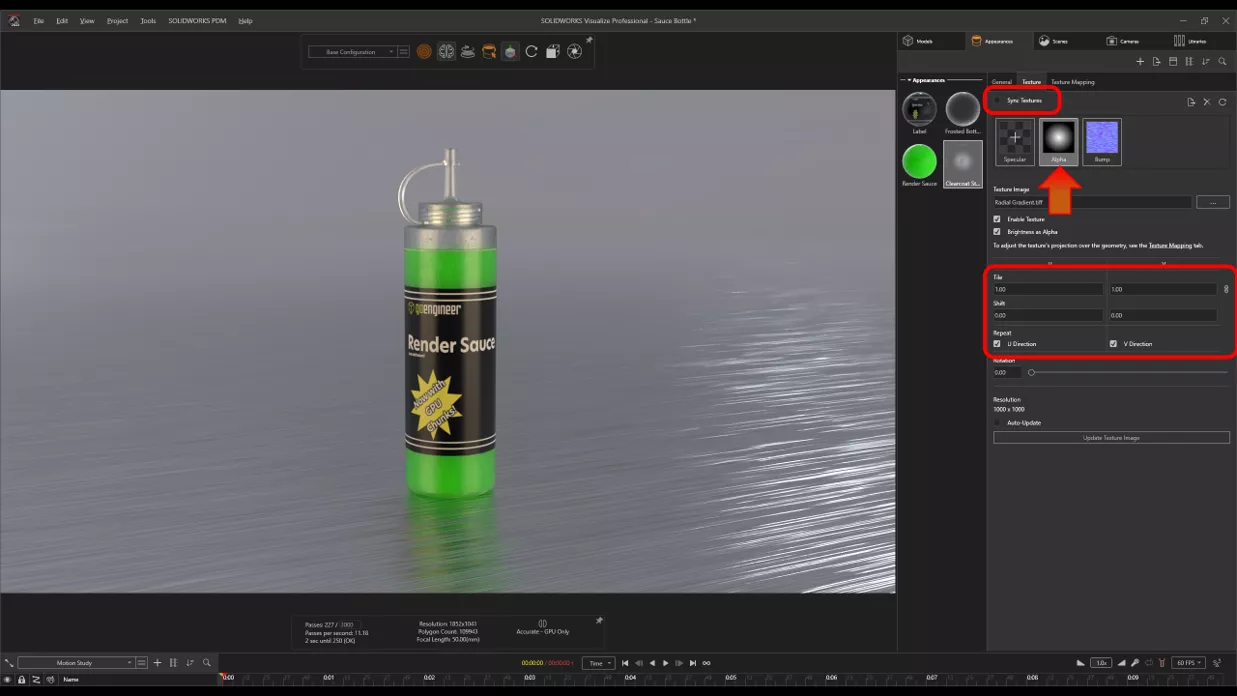Click the orange circular render mode icon

(424, 52)
